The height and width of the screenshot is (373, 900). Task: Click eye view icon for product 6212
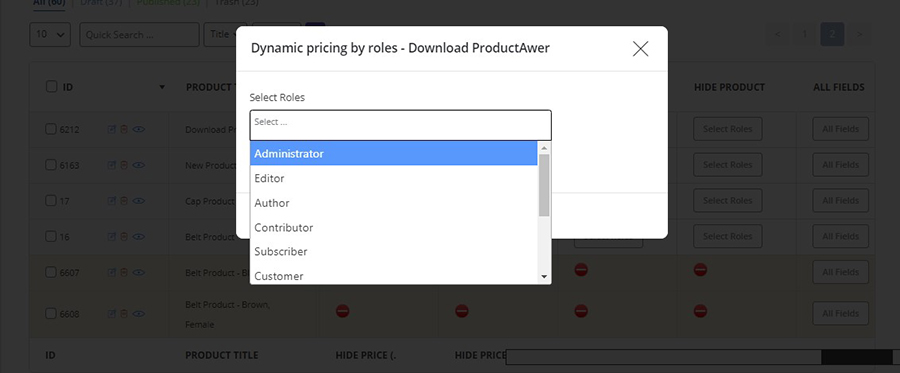(x=138, y=130)
